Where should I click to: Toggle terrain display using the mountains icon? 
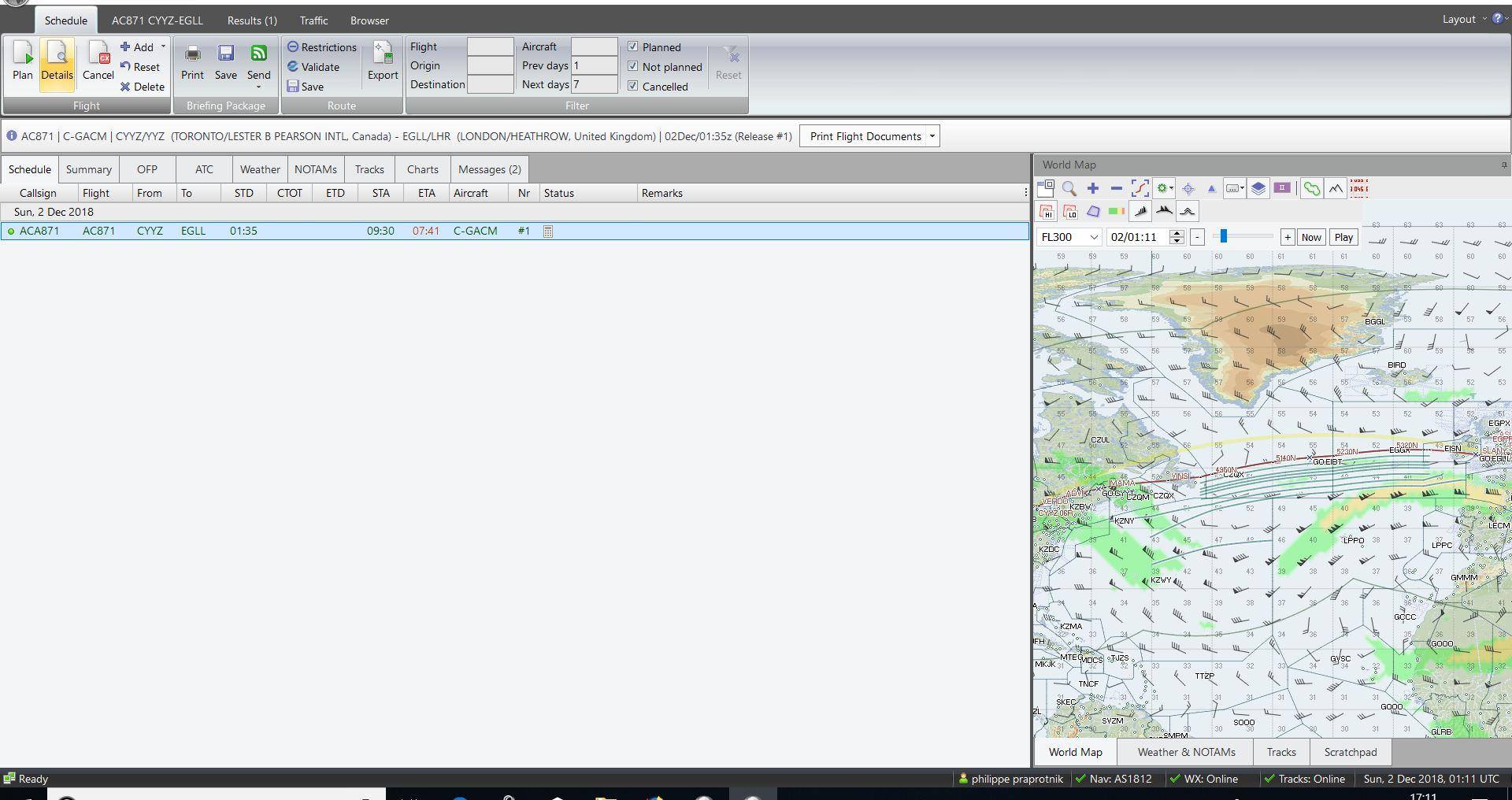(x=1336, y=189)
